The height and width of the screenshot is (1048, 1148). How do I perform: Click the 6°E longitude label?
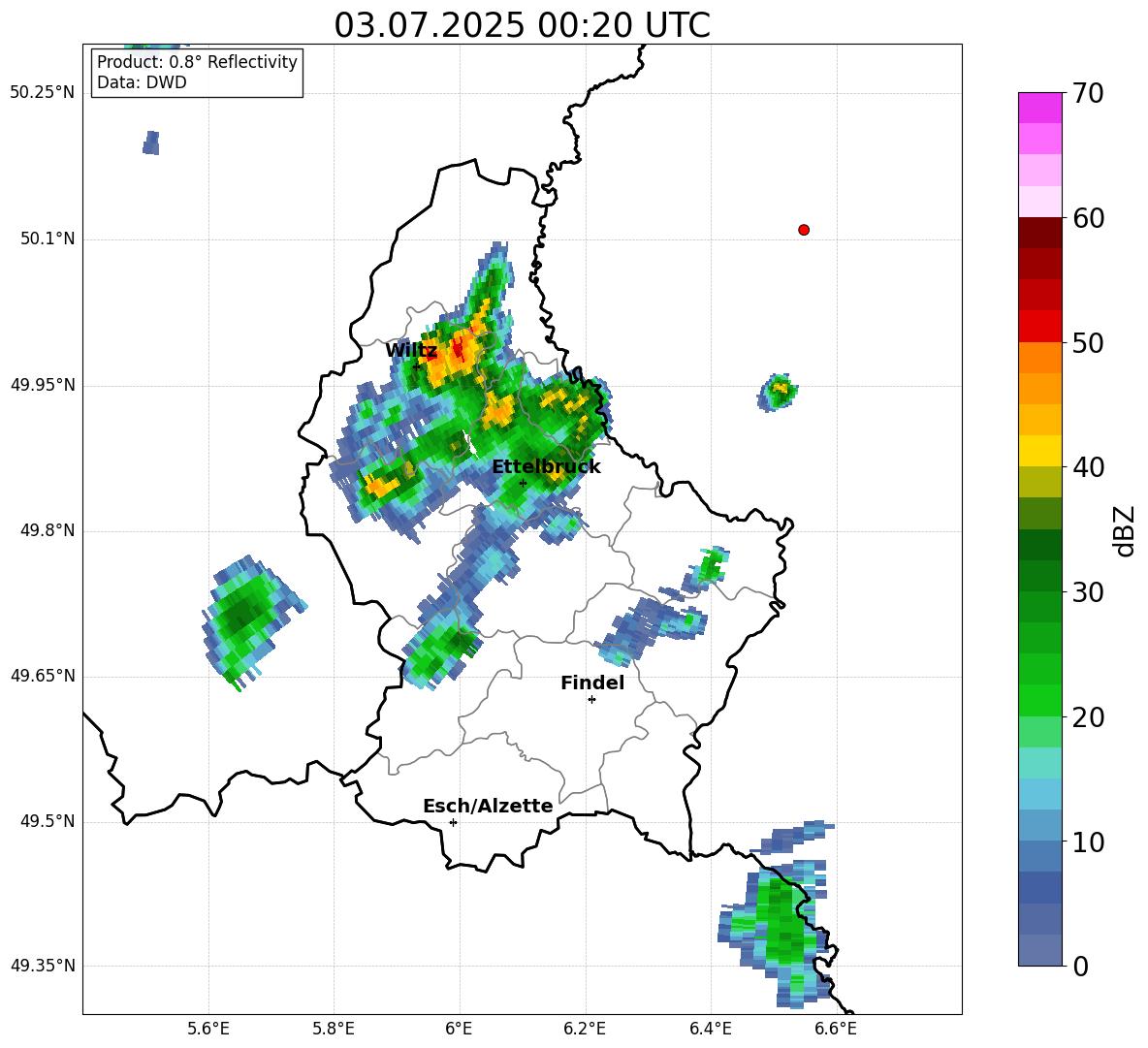click(x=459, y=1029)
